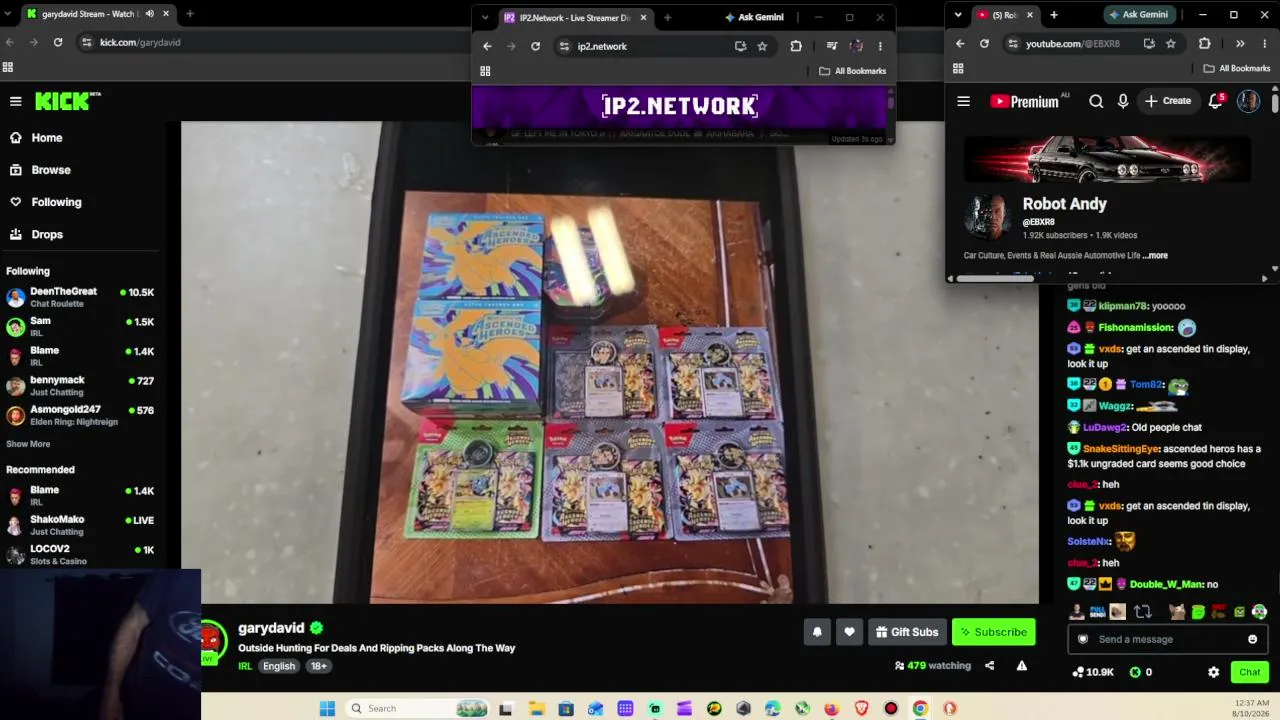Screen dimensions: 1280x720
Task: Open the emote picker in chat input
Action: click(1252, 639)
